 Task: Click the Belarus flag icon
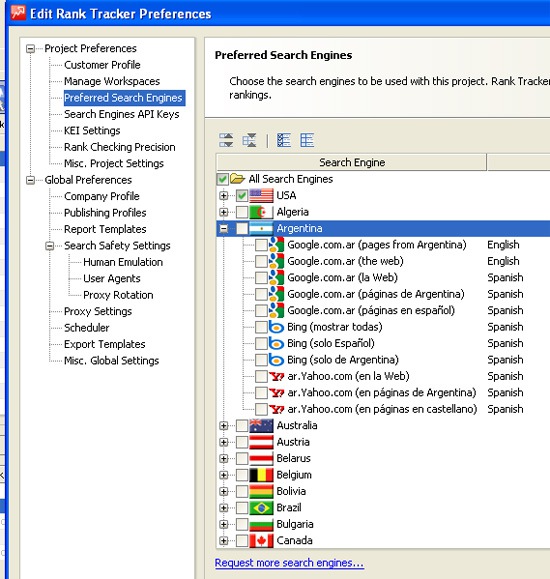[261, 458]
